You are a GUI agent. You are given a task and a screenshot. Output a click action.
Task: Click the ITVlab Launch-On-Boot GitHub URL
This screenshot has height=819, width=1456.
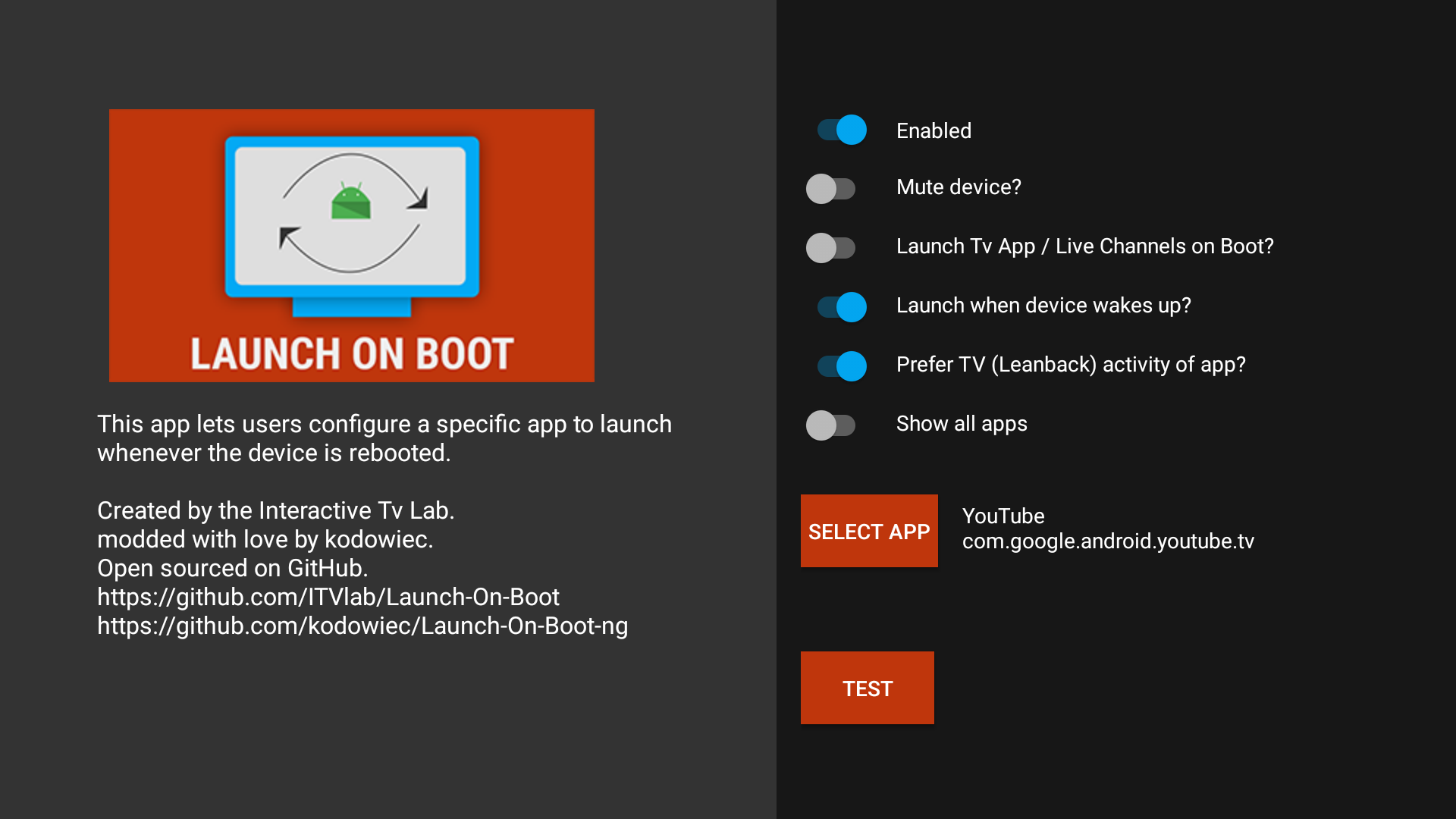point(328,598)
